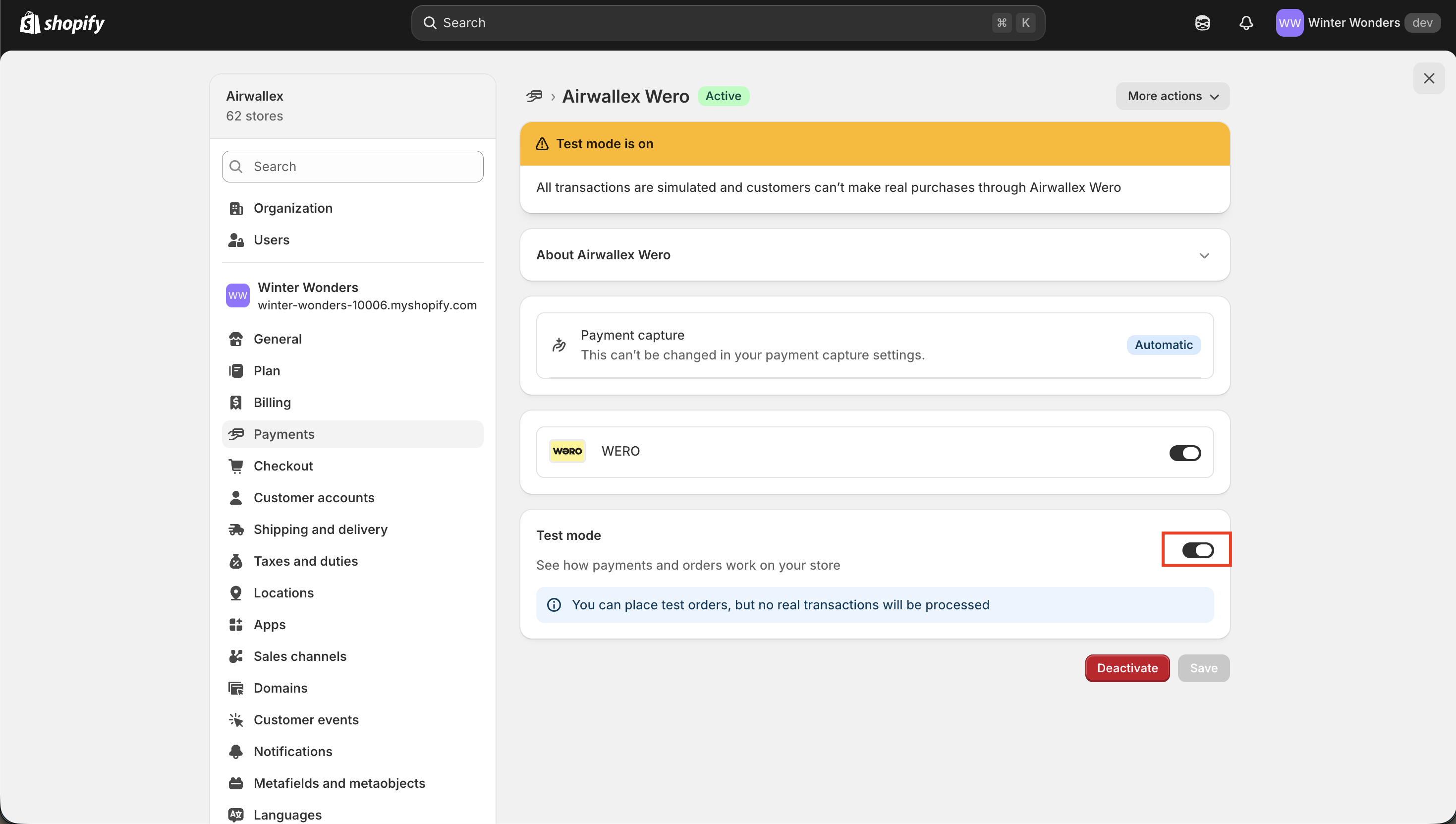Click the Deactivate button
The width and height of the screenshot is (1456, 824).
pos(1127,668)
